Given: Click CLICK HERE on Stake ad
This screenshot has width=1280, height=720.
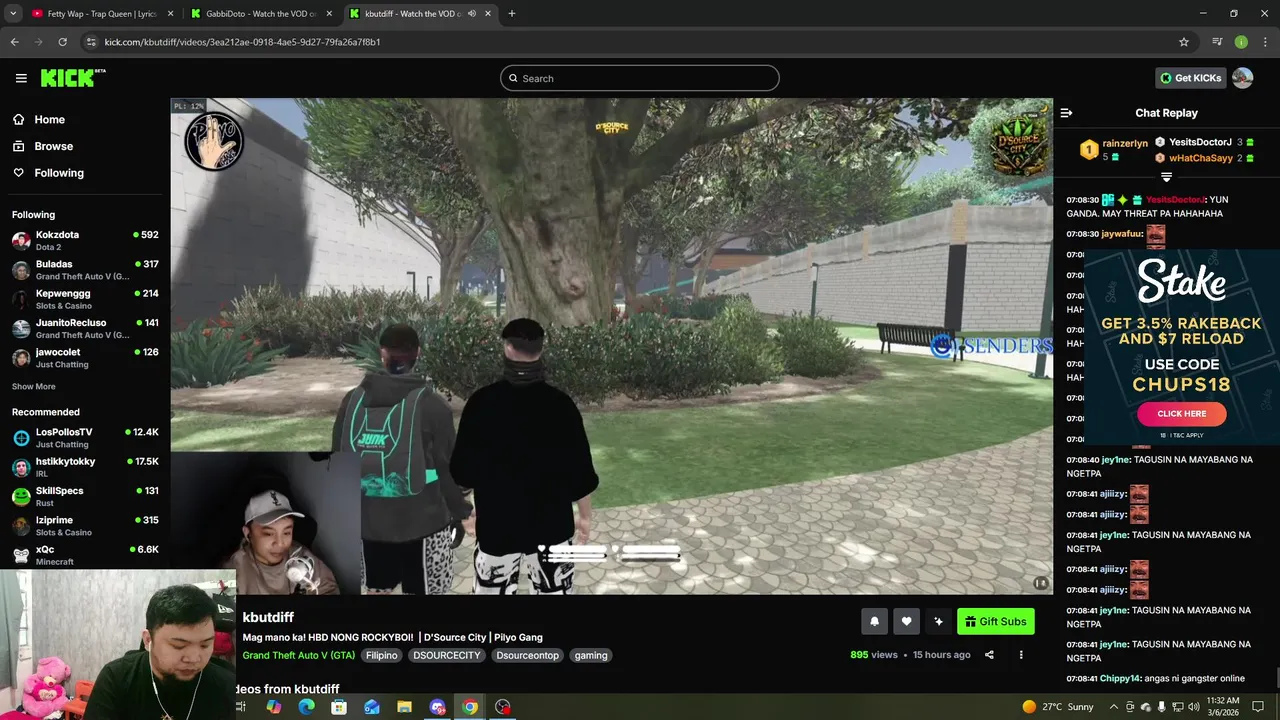Looking at the screenshot, I should 1181,413.
